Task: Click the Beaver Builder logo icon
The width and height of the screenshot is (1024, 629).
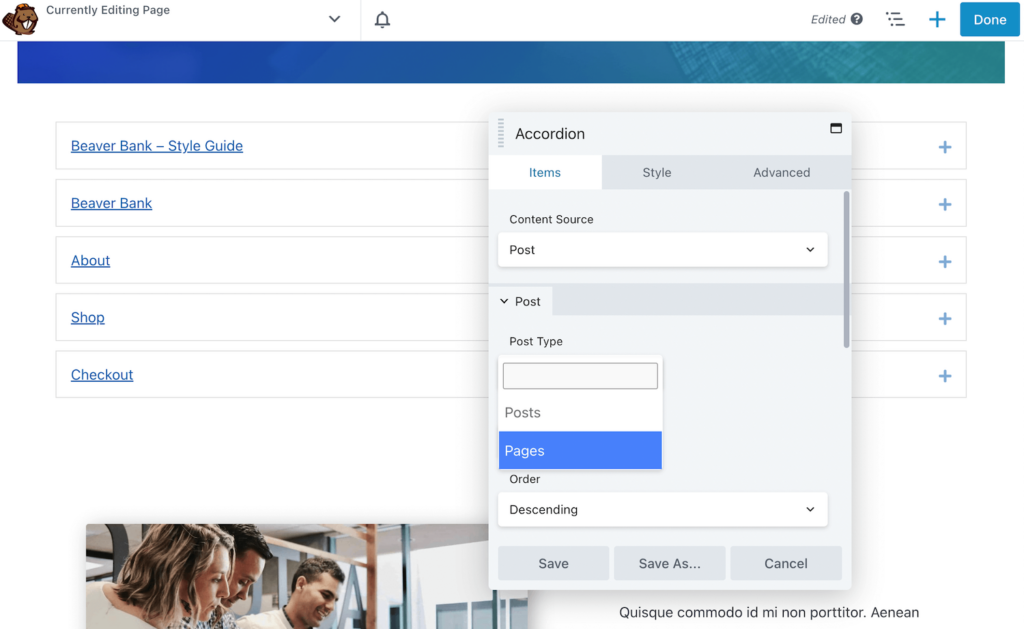Action: coord(20,19)
